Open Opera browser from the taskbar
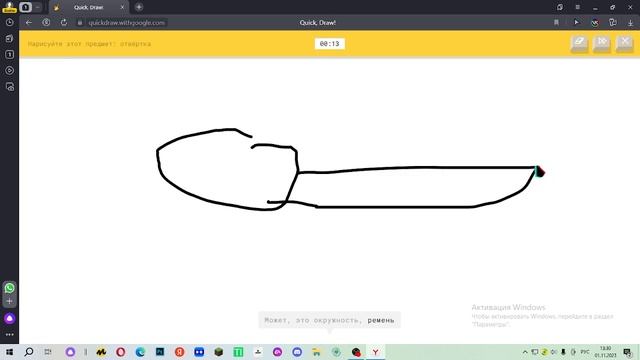Viewport: 640px width, 360px height. pos(120,352)
